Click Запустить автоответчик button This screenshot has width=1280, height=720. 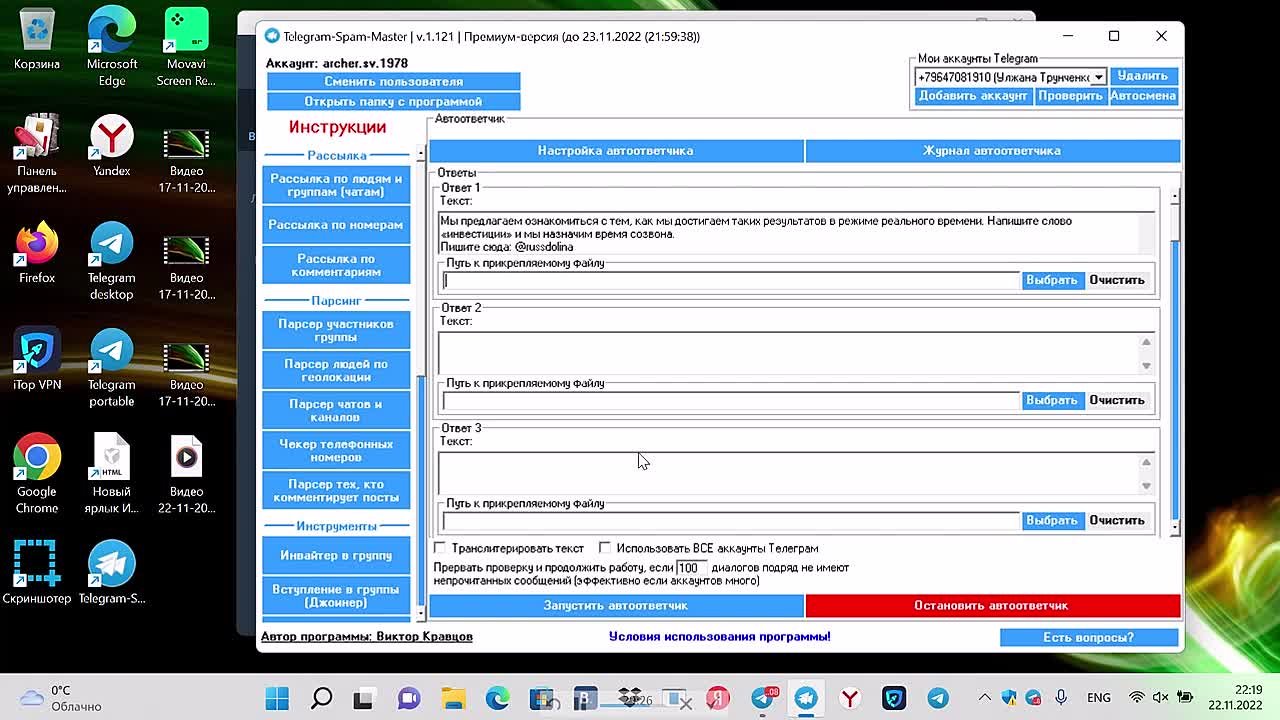pos(616,606)
